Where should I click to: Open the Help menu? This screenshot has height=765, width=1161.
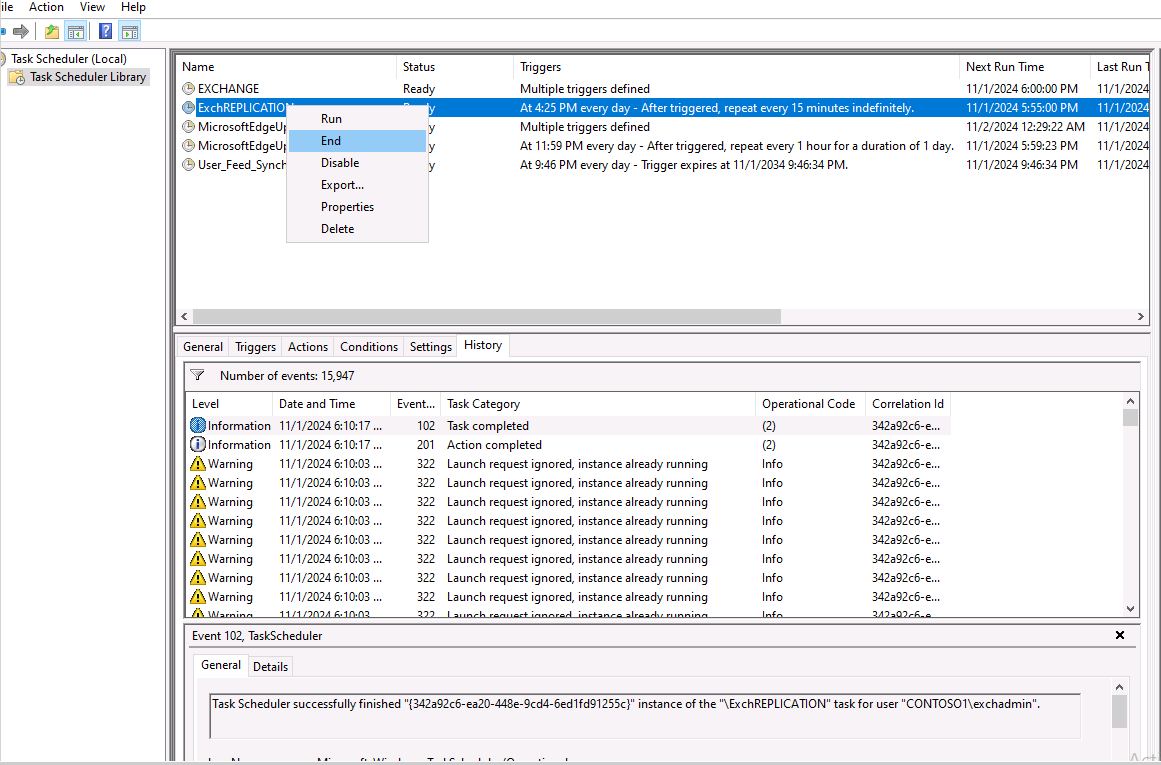point(133,7)
